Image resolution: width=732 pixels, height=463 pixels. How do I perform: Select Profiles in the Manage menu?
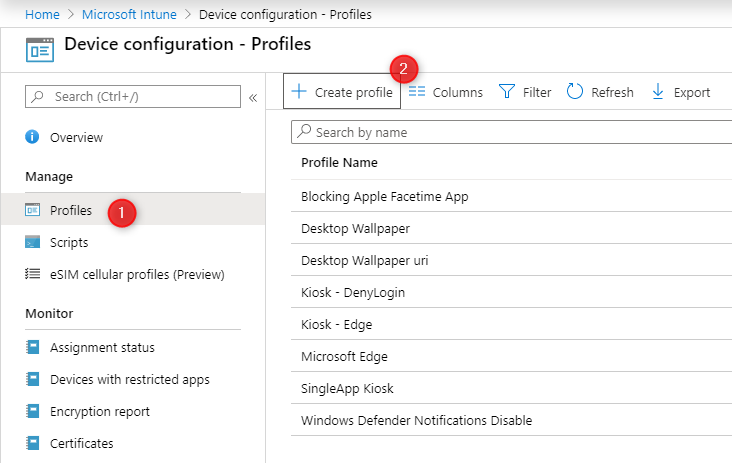(71, 210)
